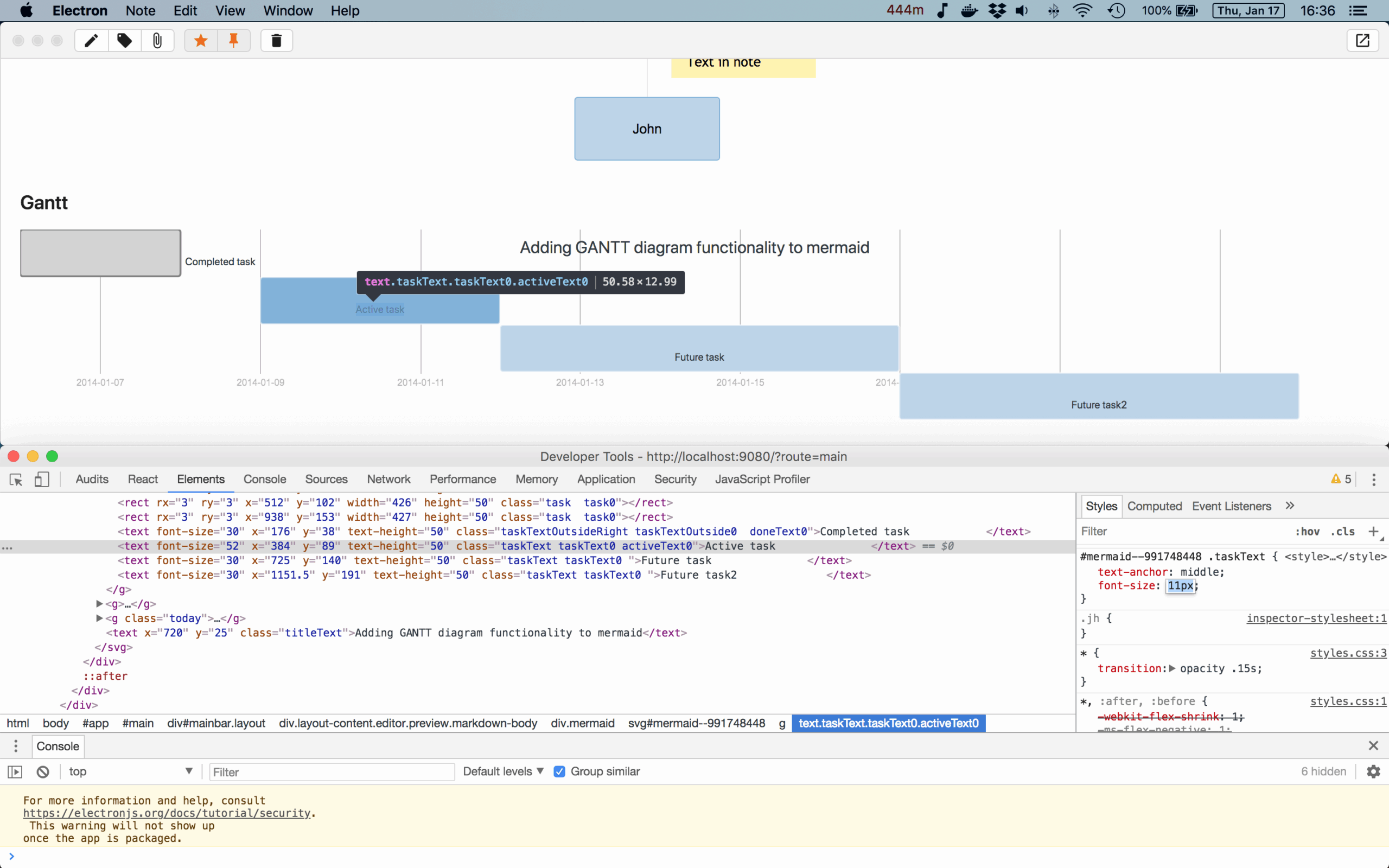
Task: Click the open in new window icon
Action: [x=1362, y=41]
